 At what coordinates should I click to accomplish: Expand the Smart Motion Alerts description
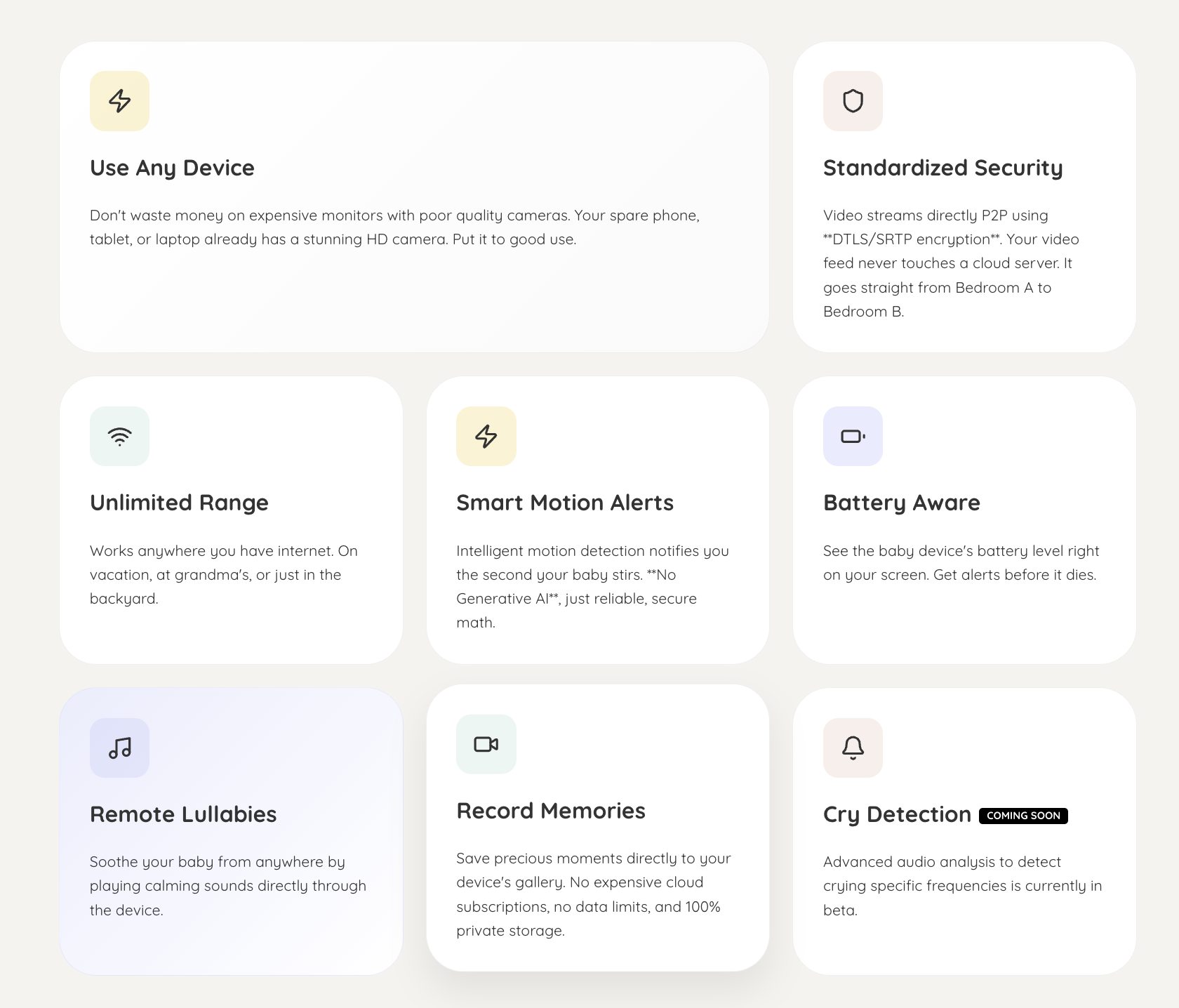click(593, 587)
